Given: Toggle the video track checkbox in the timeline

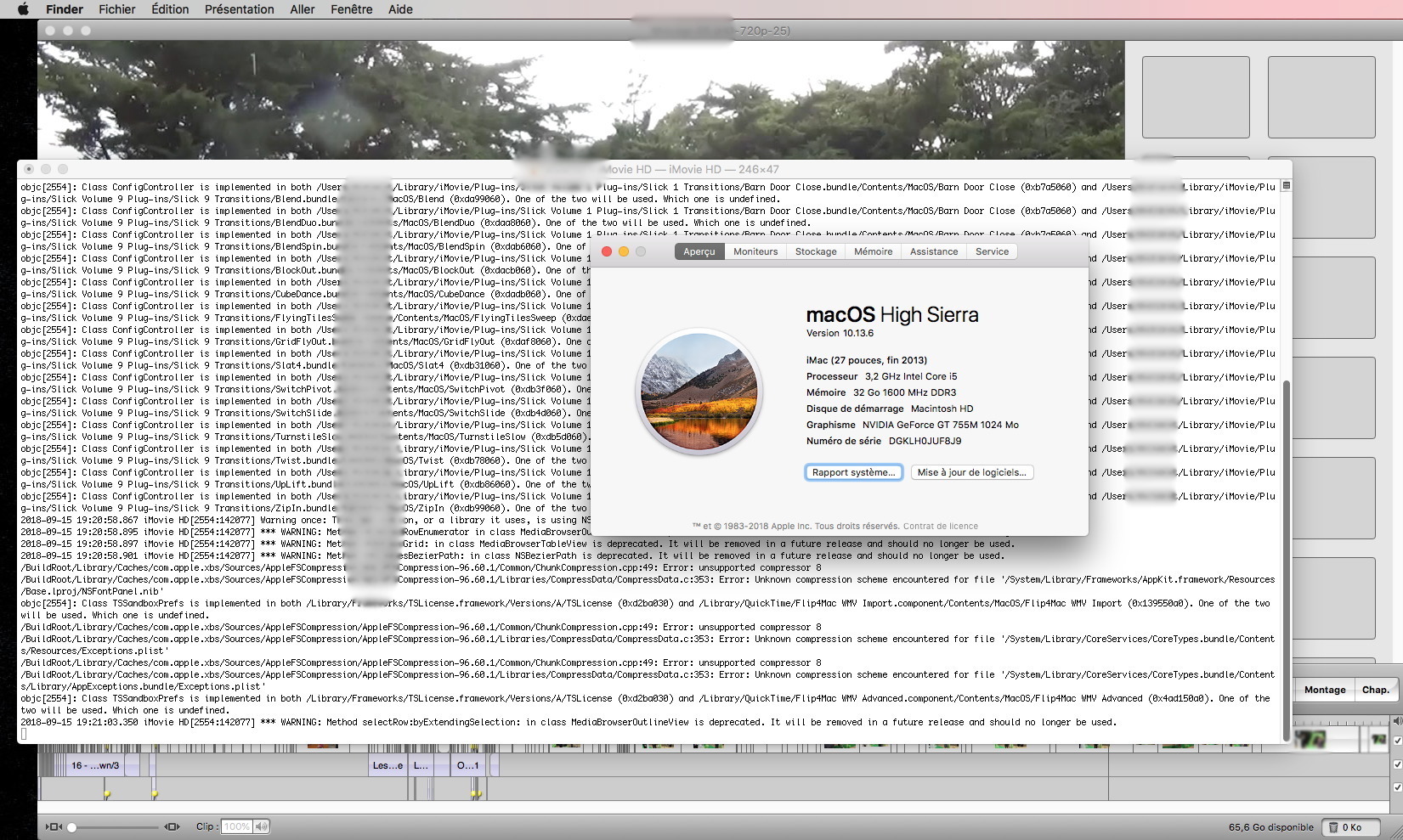Looking at the screenshot, I should point(1398,741).
